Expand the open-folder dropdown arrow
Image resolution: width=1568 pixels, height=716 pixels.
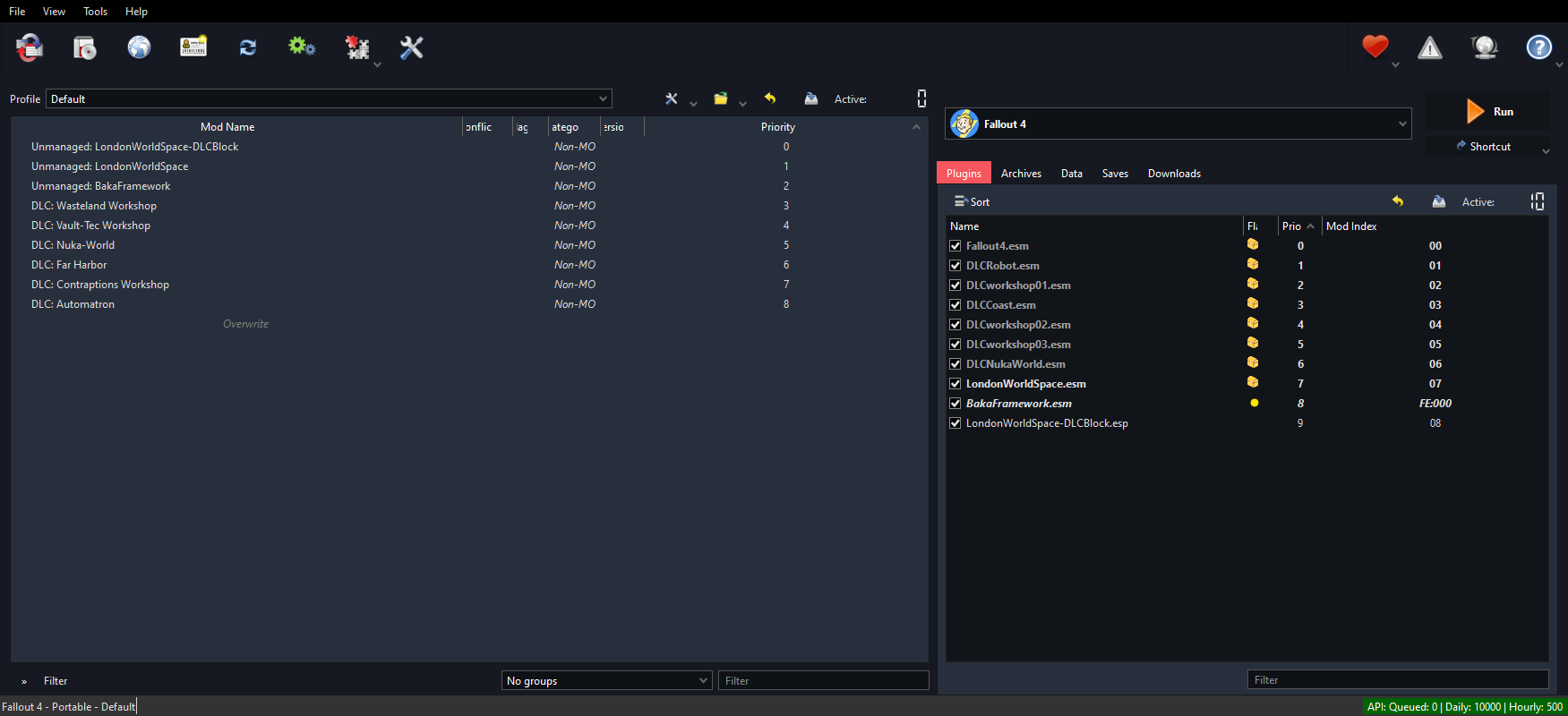742,104
